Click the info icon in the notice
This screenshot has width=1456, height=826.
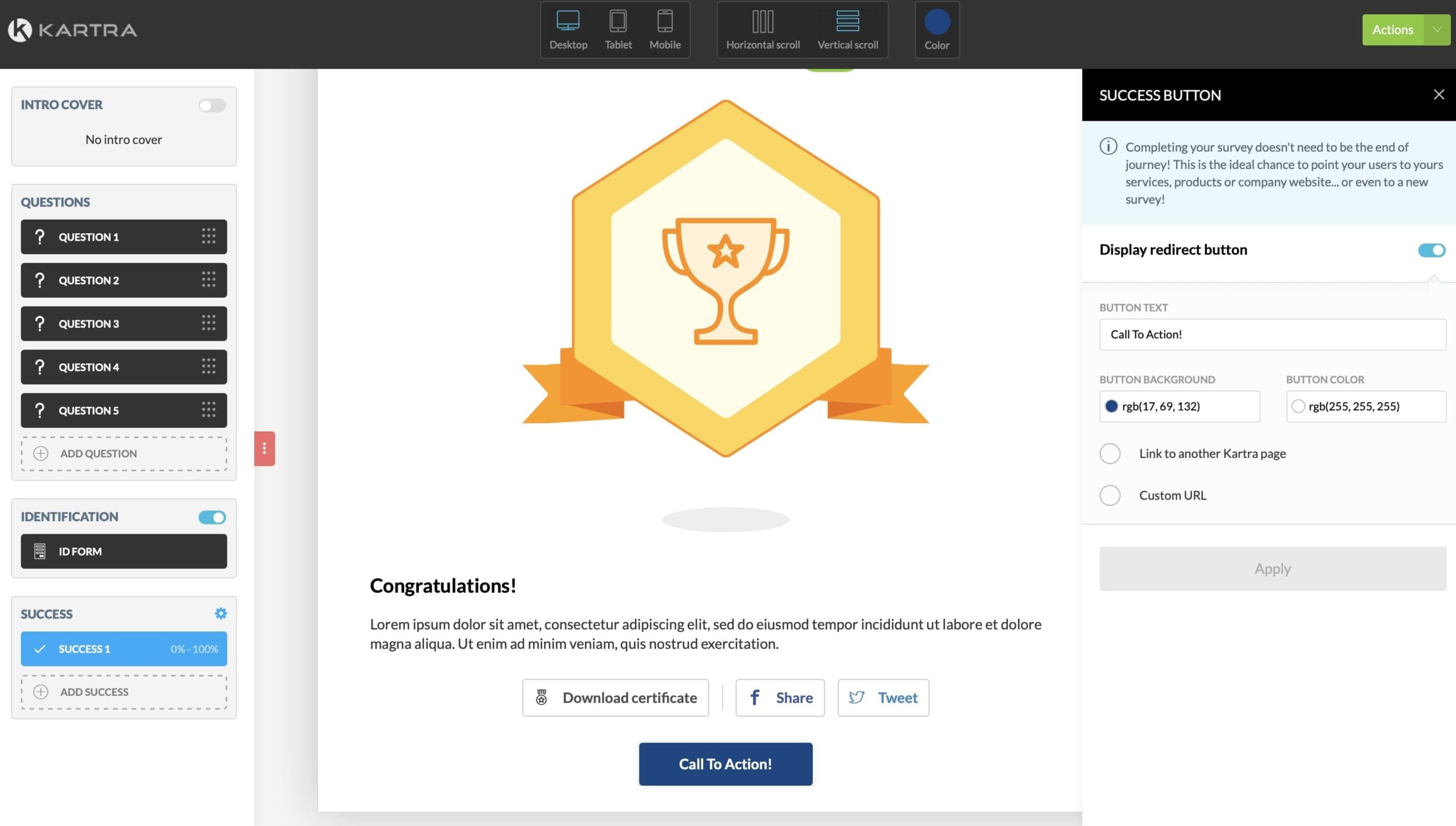pos(1108,146)
